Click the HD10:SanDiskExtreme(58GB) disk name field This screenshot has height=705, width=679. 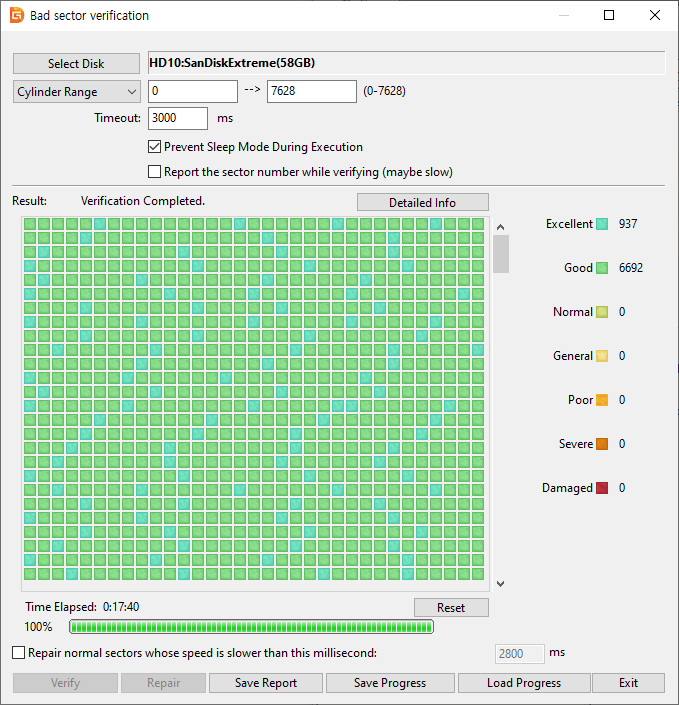coord(407,63)
